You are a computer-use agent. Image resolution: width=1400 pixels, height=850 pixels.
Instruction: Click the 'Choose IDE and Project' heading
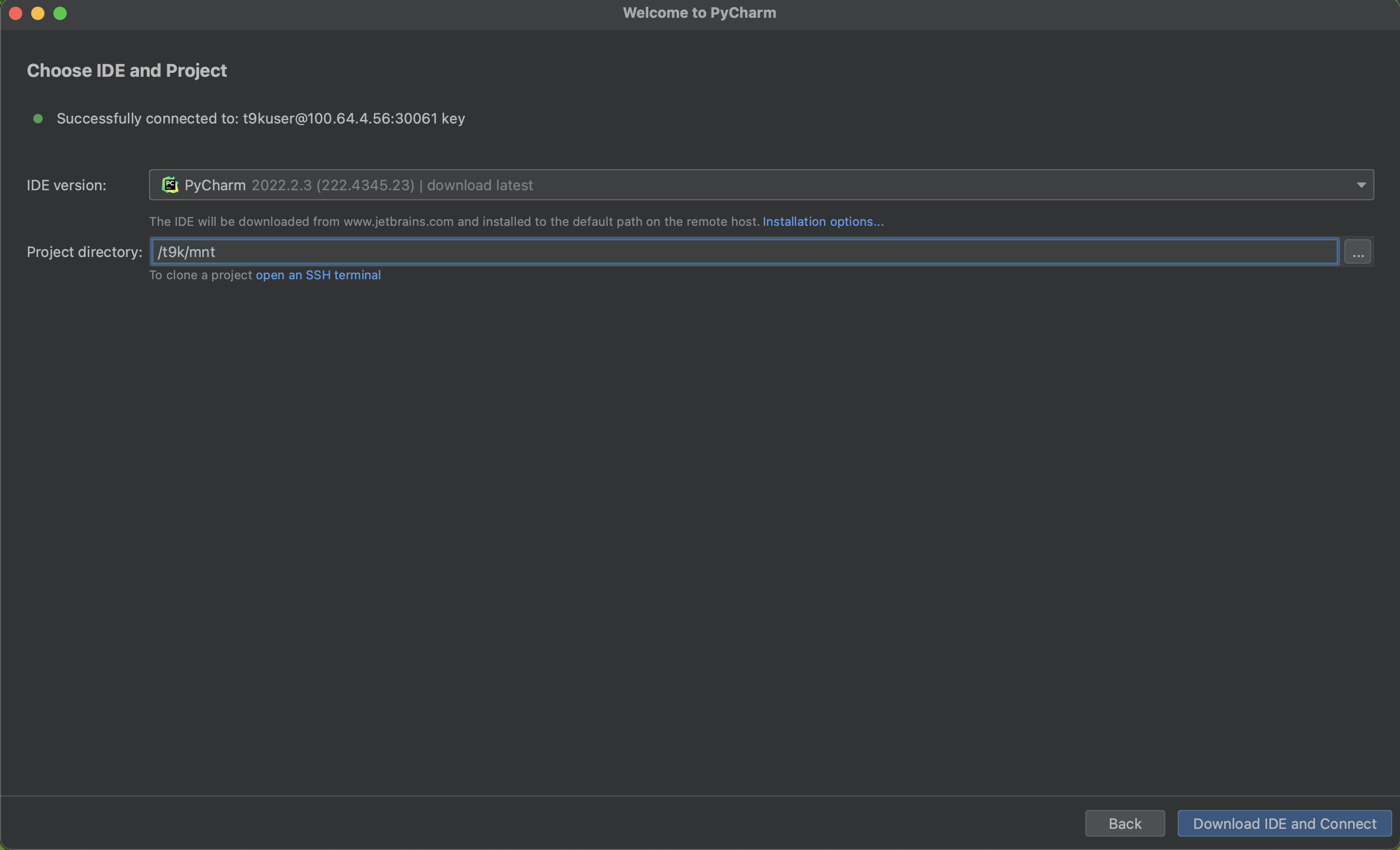click(127, 71)
